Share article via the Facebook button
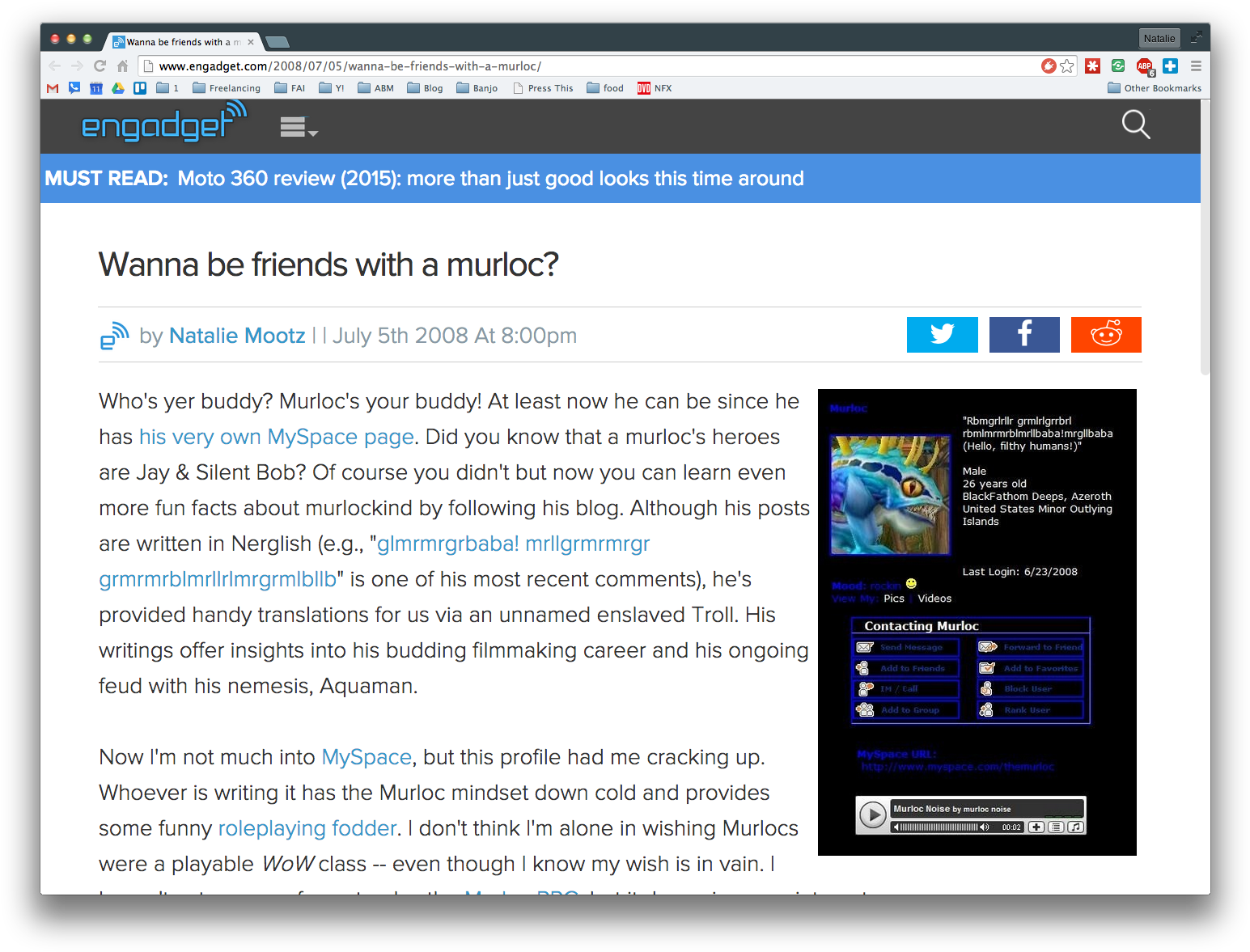Image resolution: width=1250 pixels, height=952 pixels. coord(1023,335)
